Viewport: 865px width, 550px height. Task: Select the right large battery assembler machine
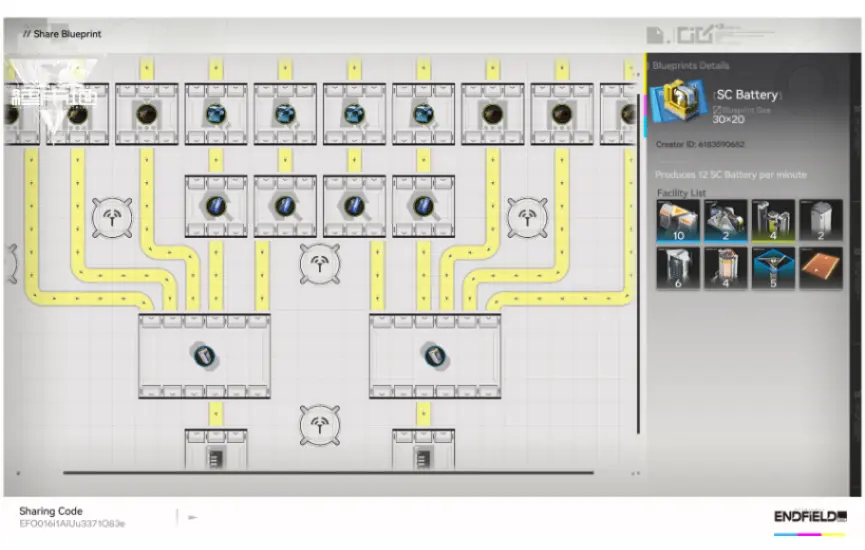point(435,355)
